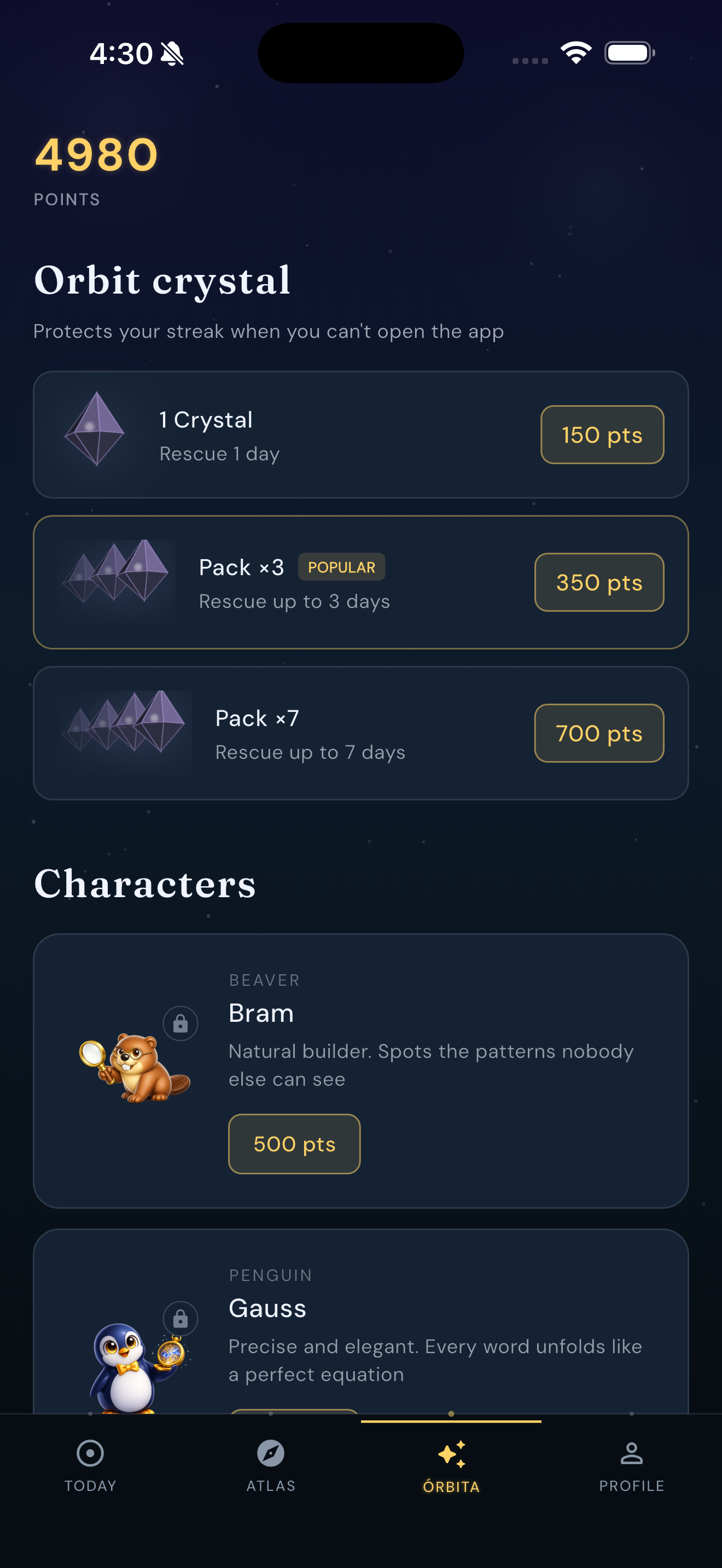Tap the POPULAR badge on Pack ×3
Image resolution: width=722 pixels, height=1568 pixels.
pyautogui.click(x=341, y=567)
